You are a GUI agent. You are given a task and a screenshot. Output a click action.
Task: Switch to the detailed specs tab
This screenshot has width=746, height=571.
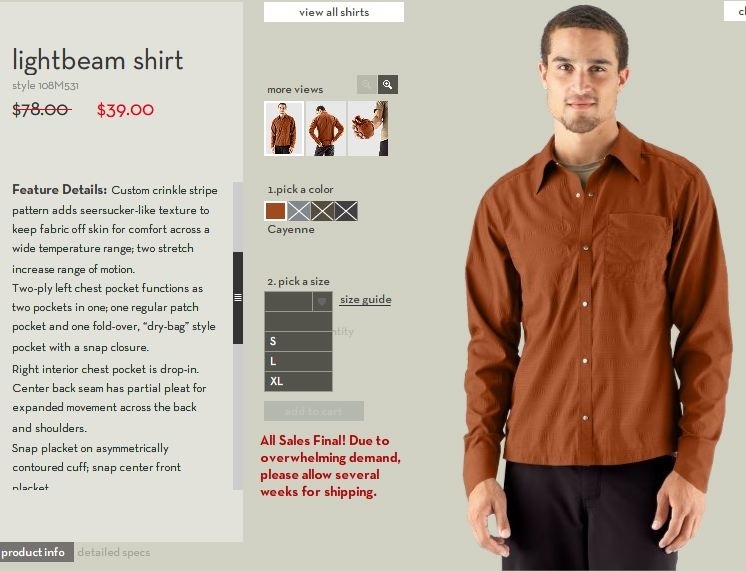click(114, 552)
